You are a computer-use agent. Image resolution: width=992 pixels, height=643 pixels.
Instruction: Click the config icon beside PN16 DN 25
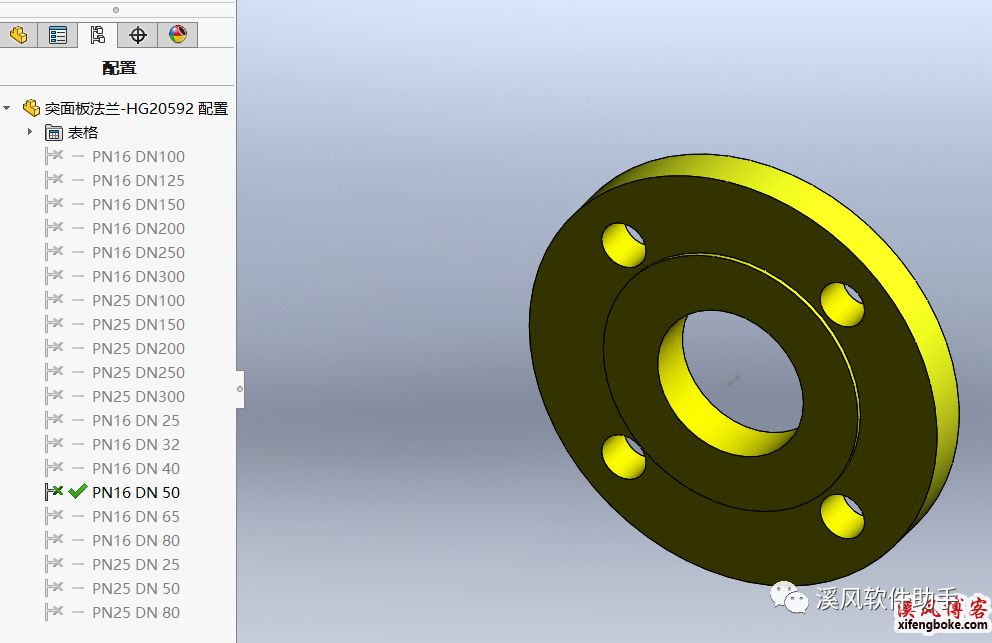[x=54, y=420]
